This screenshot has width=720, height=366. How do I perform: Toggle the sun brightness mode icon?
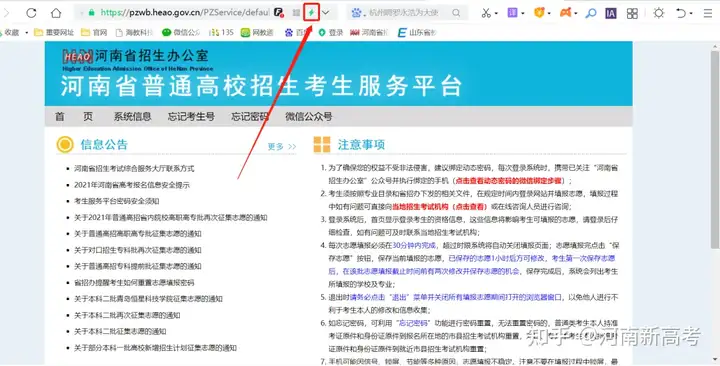click(658, 13)
